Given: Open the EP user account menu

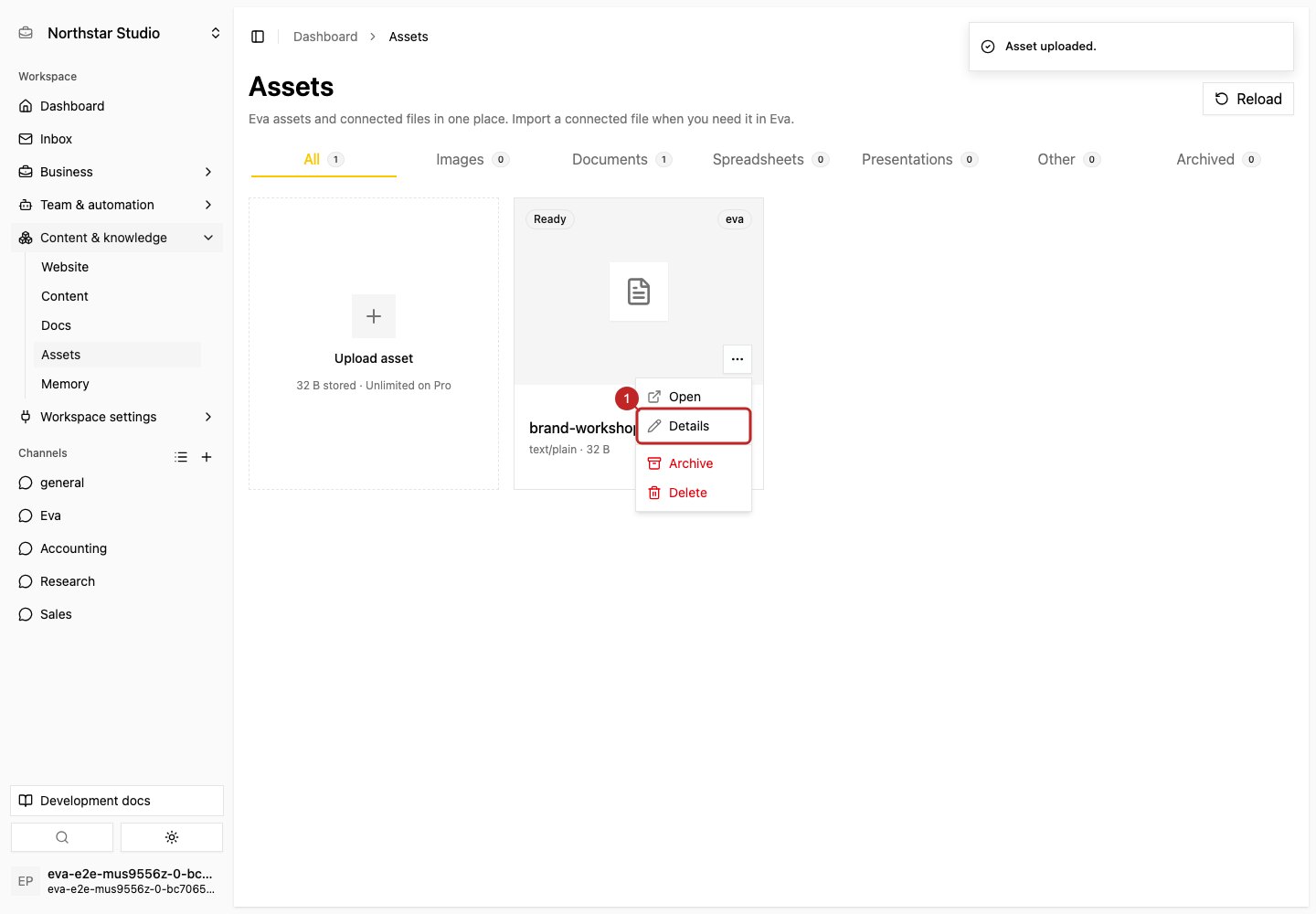Looking at the screenshot, I should click(x=117, y=881).
